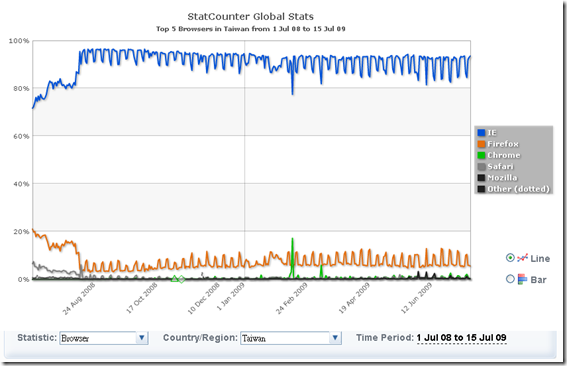Click the Chrome legend label
Viewport: 567px width, 366px height.
tap(504, 155)
